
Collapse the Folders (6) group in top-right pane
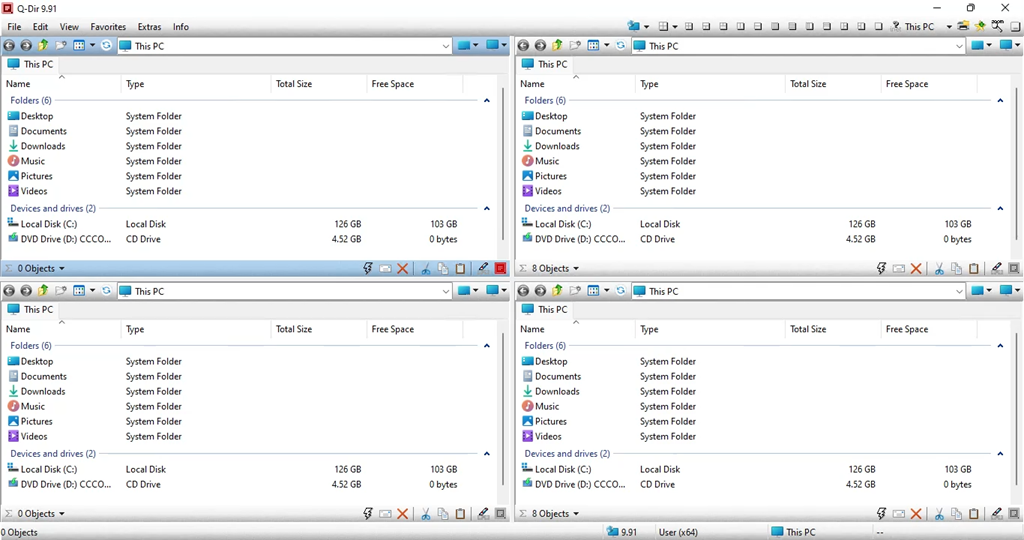(1001, 100)
